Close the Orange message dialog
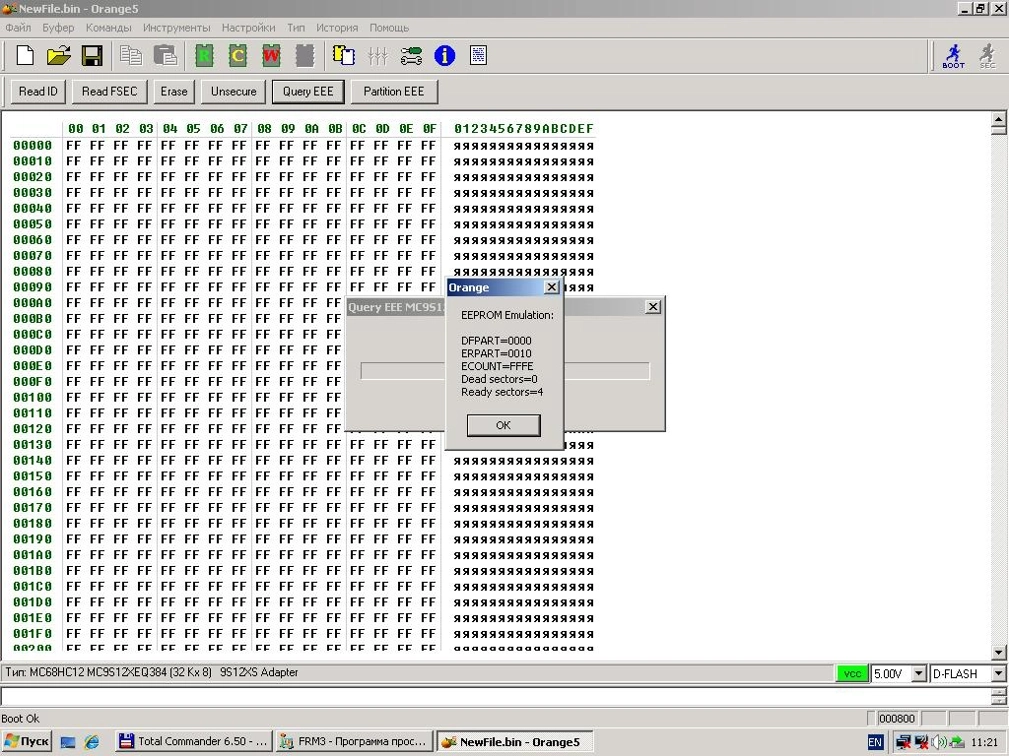The width and height of the screenshot is (1009, 756). (x=551, y=287)
